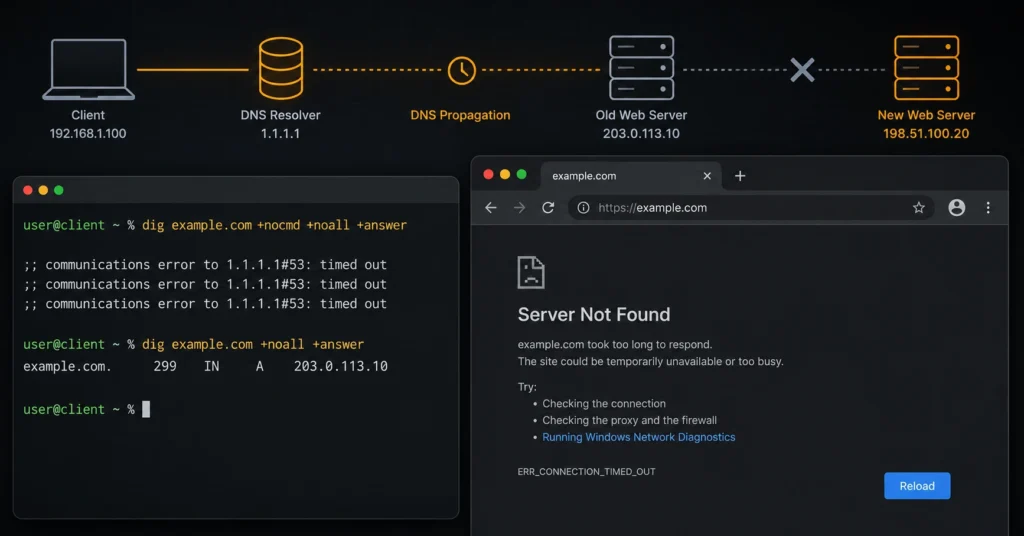Screen dimensions: 1024x536
Task: Open the browser three-dot menu
Action: tap(988, 208)
